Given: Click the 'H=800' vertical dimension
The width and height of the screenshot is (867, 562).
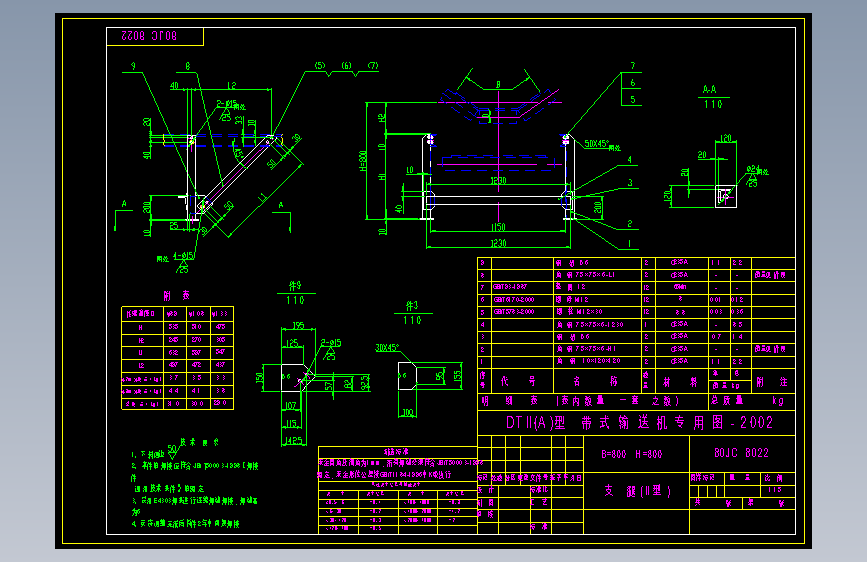Looking at the screenshot, I should pos(363,160).
